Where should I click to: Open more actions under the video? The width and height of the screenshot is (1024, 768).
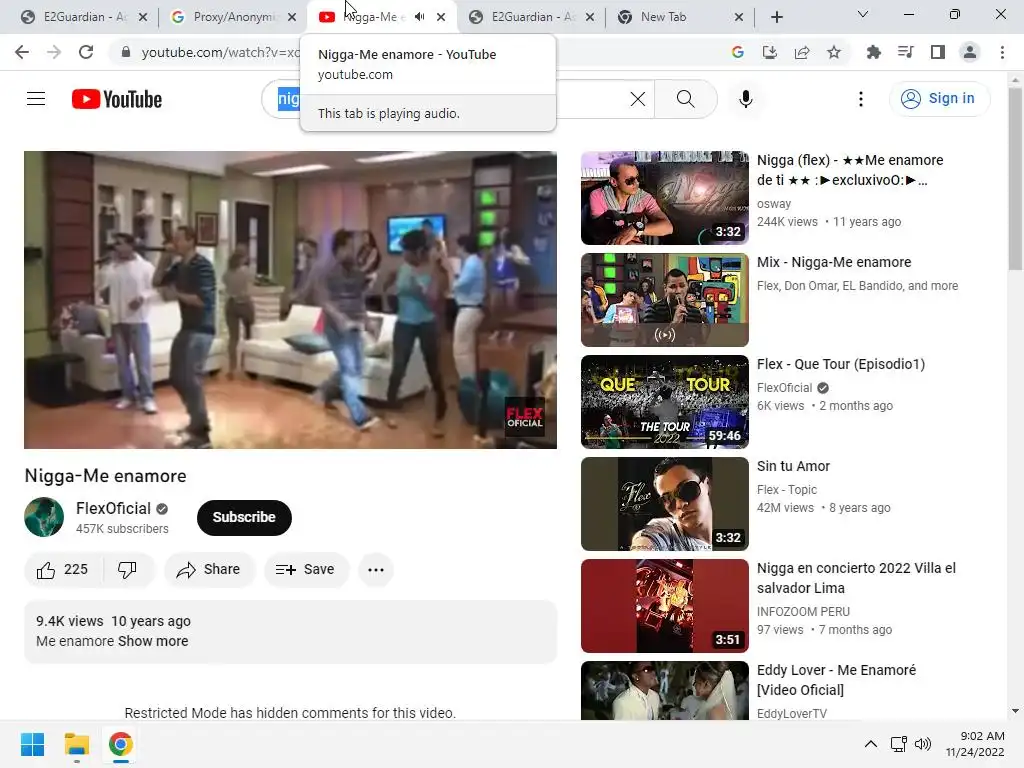[x=376, y=569]
